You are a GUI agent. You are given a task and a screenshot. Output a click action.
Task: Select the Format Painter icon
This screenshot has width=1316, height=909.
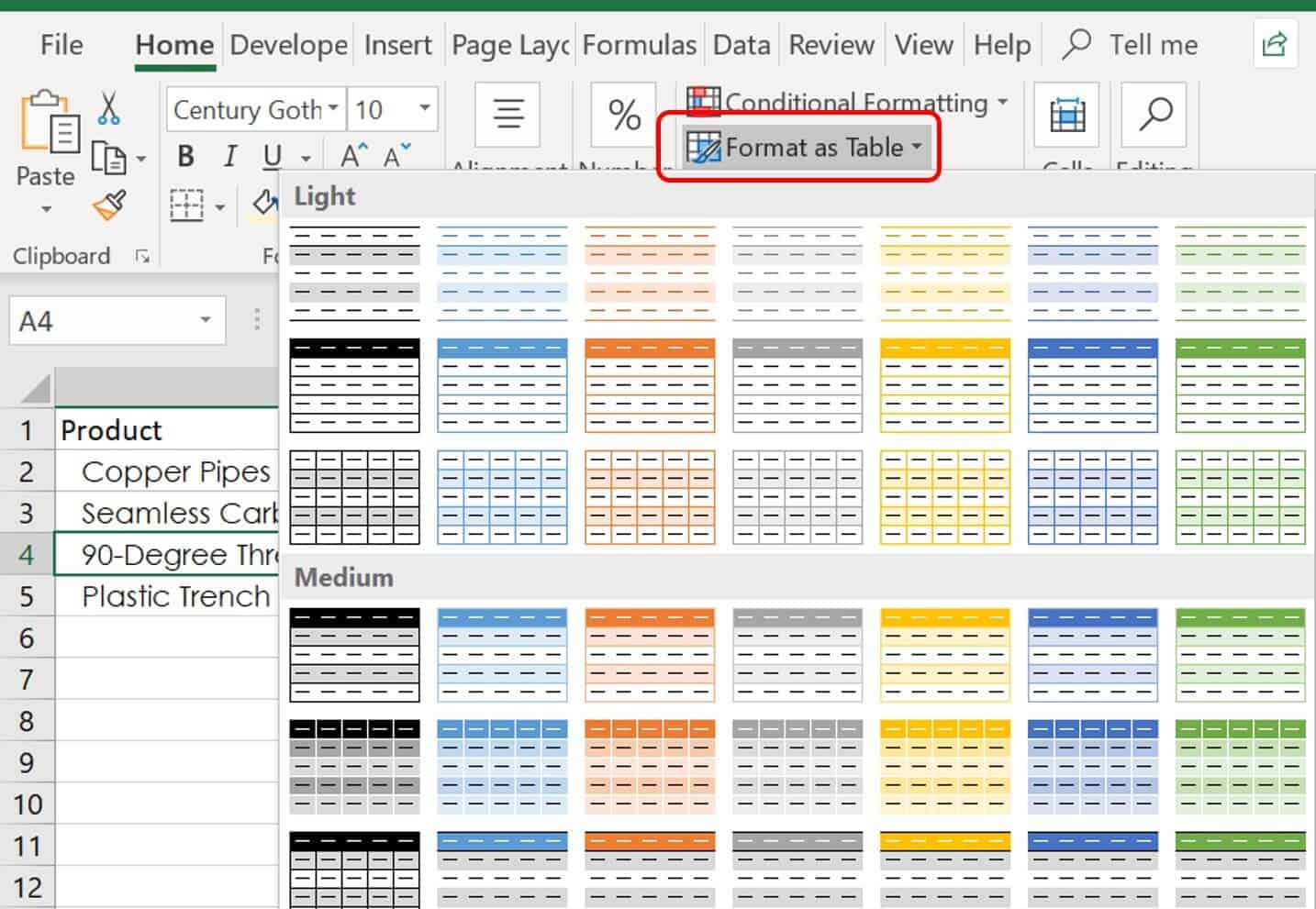click(x=108, y=205)
